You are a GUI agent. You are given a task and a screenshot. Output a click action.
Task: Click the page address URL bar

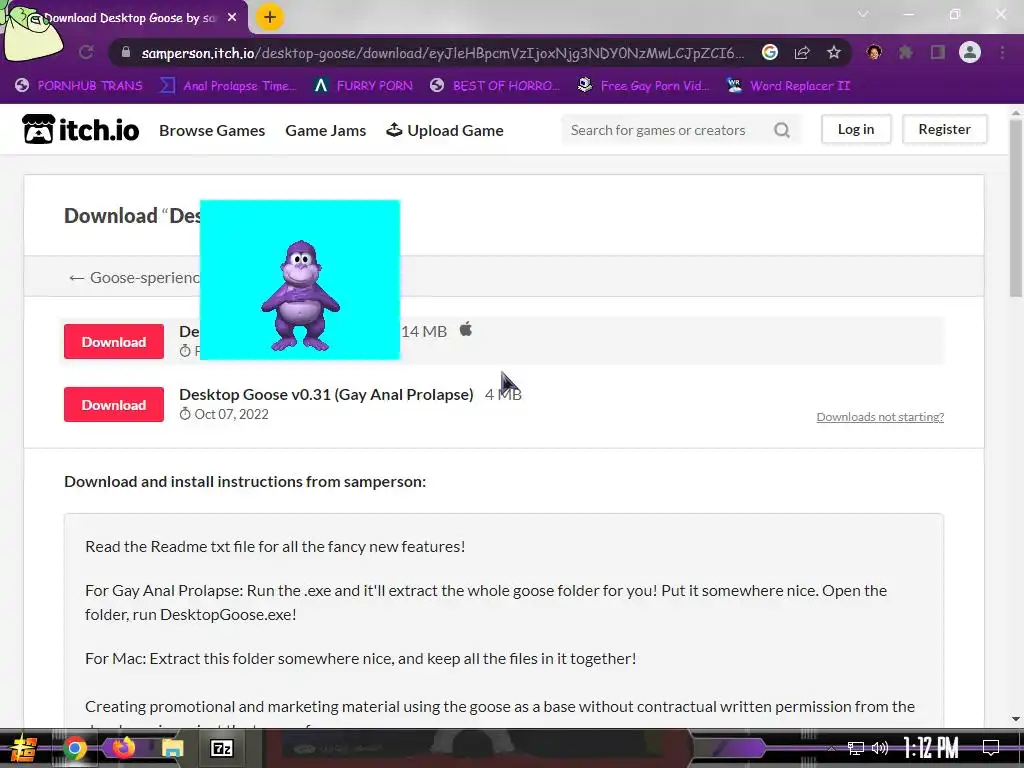441,53
